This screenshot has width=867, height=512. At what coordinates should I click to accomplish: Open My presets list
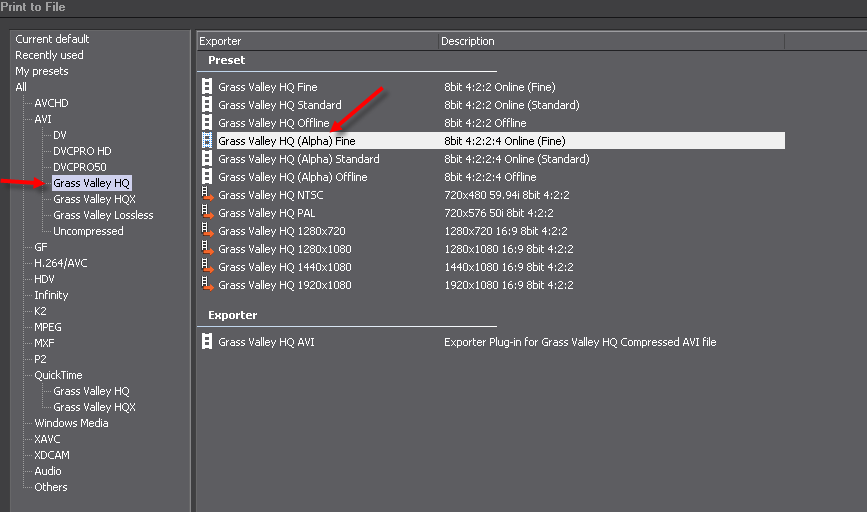click(x=42, y=71)
